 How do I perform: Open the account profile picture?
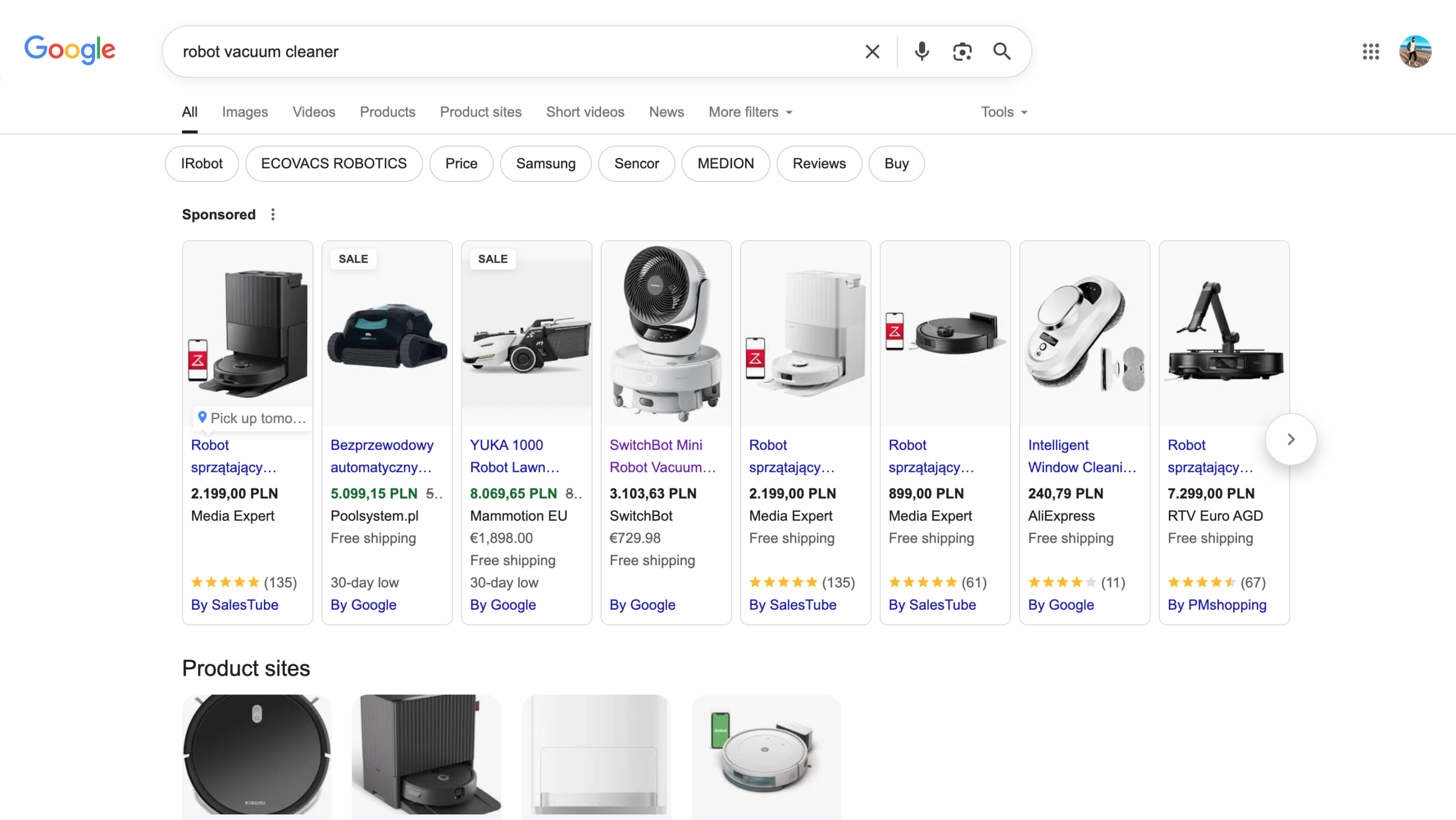point(1415,51)
